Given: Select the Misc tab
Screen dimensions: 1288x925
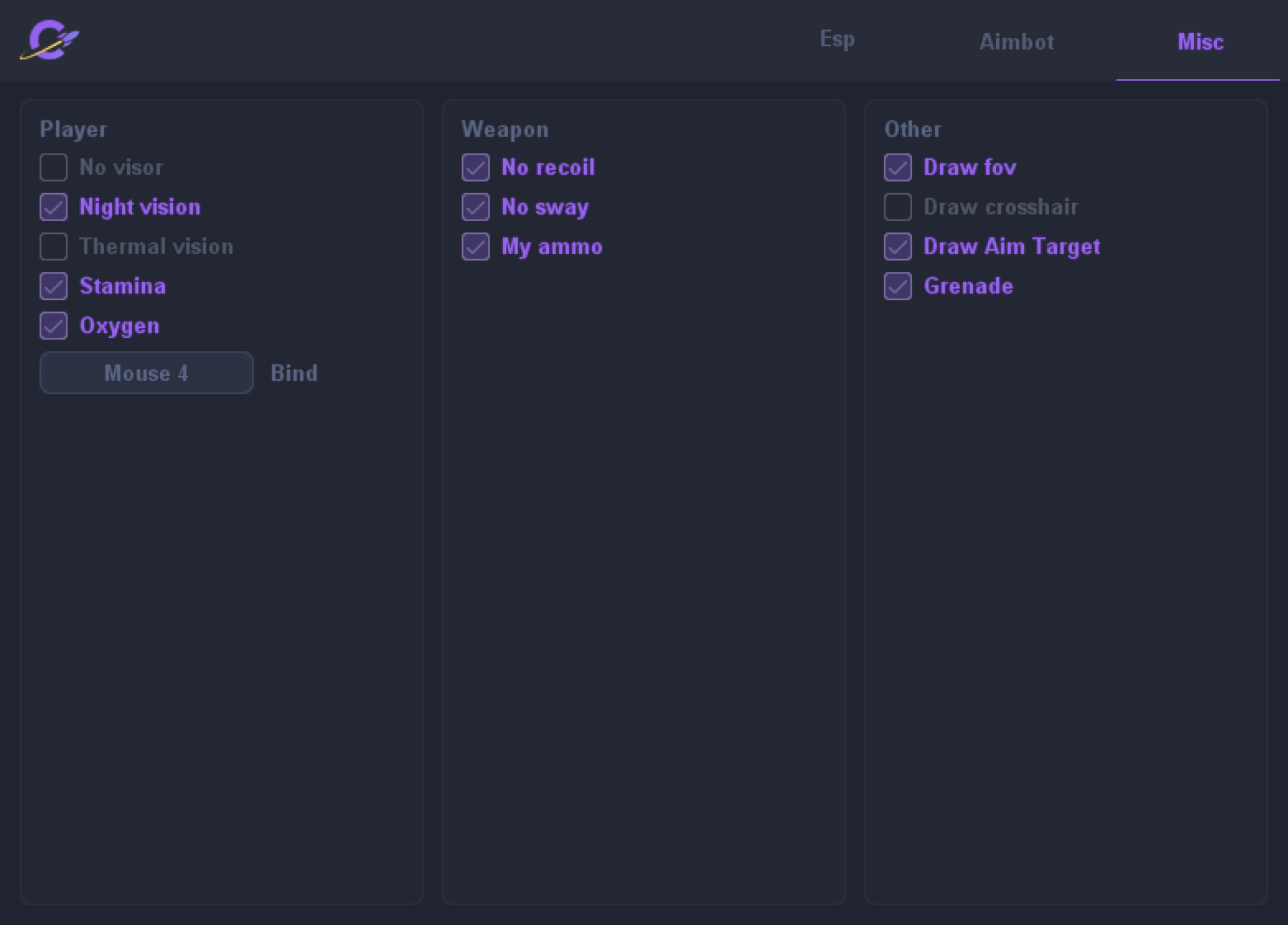Looking at the screenshot, I should pyautogui.click(x=1201, y=42).
